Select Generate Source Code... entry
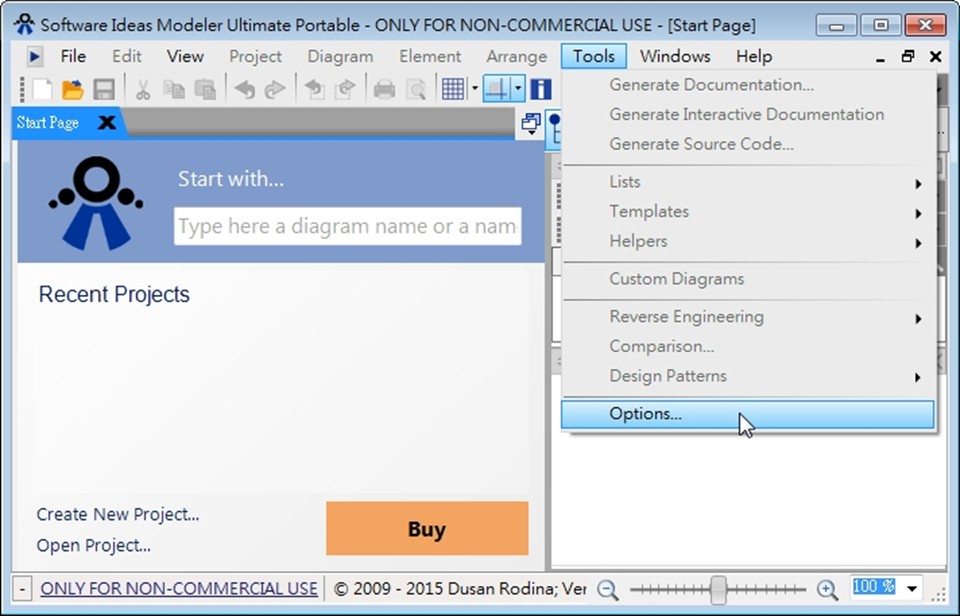Image resolution: width=960 pixels, height=616 pixels. tap(748, 144)
